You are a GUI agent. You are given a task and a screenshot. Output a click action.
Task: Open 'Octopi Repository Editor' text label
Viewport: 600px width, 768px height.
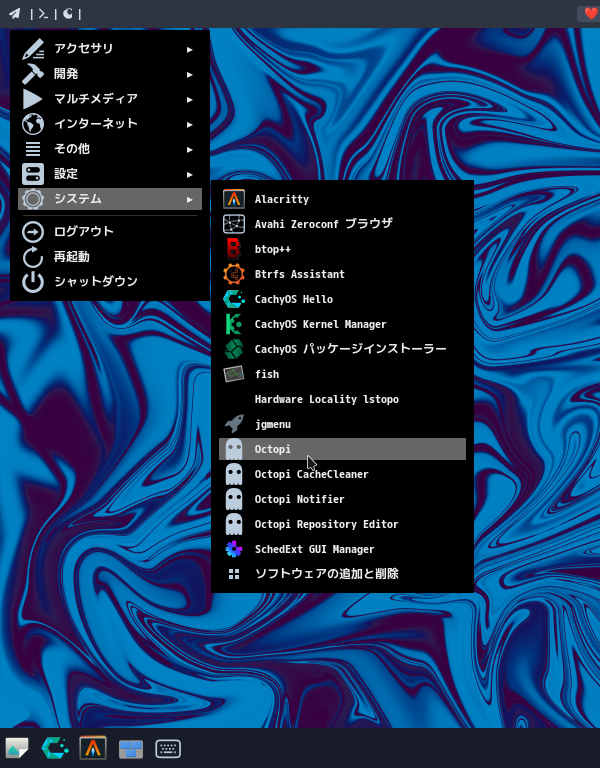pyautogui.click(x=326, y=524)
